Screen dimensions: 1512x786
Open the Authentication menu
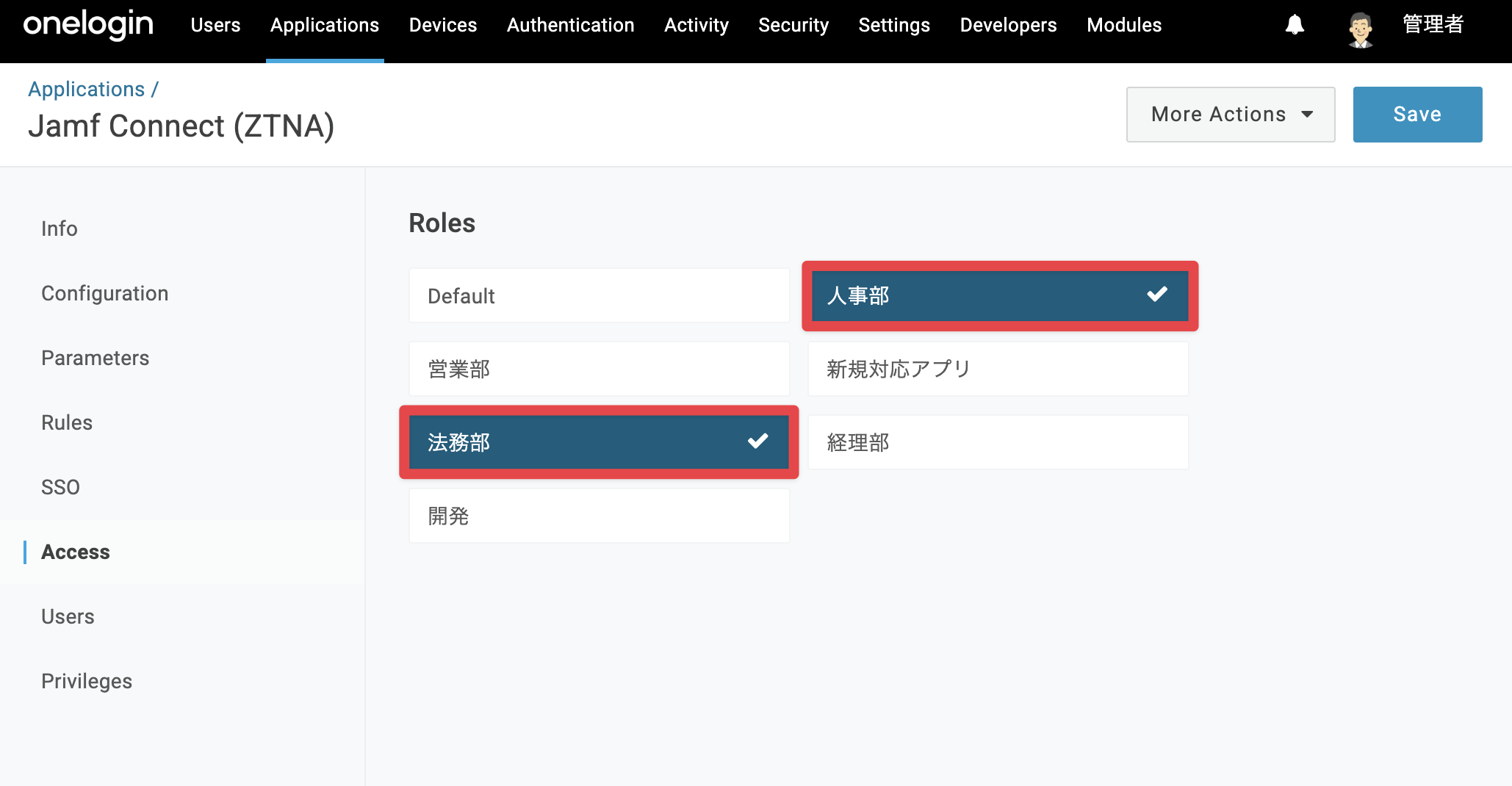pyautogui.click(x=571, y=25)
